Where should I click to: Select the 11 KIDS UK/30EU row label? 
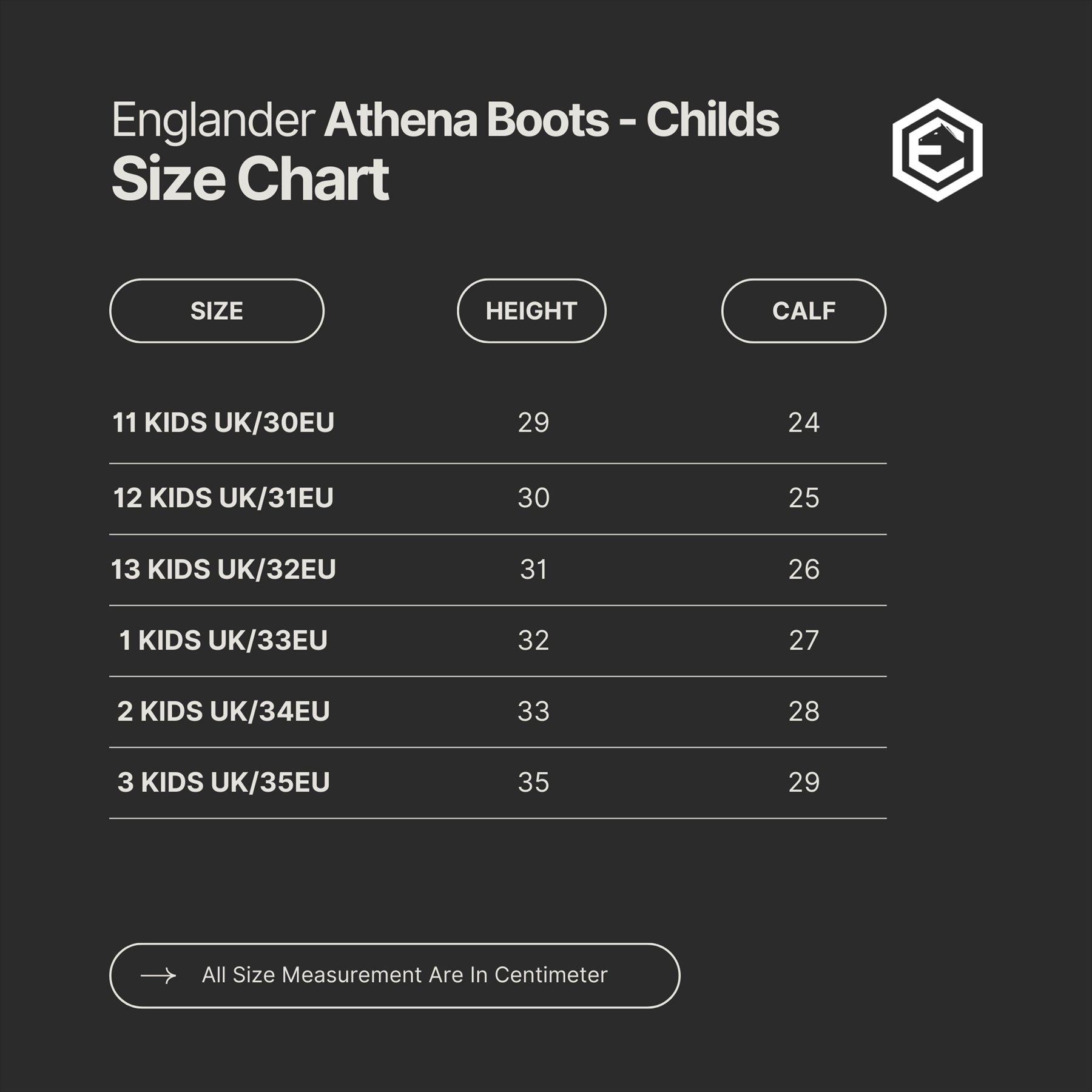coord(223,423)
